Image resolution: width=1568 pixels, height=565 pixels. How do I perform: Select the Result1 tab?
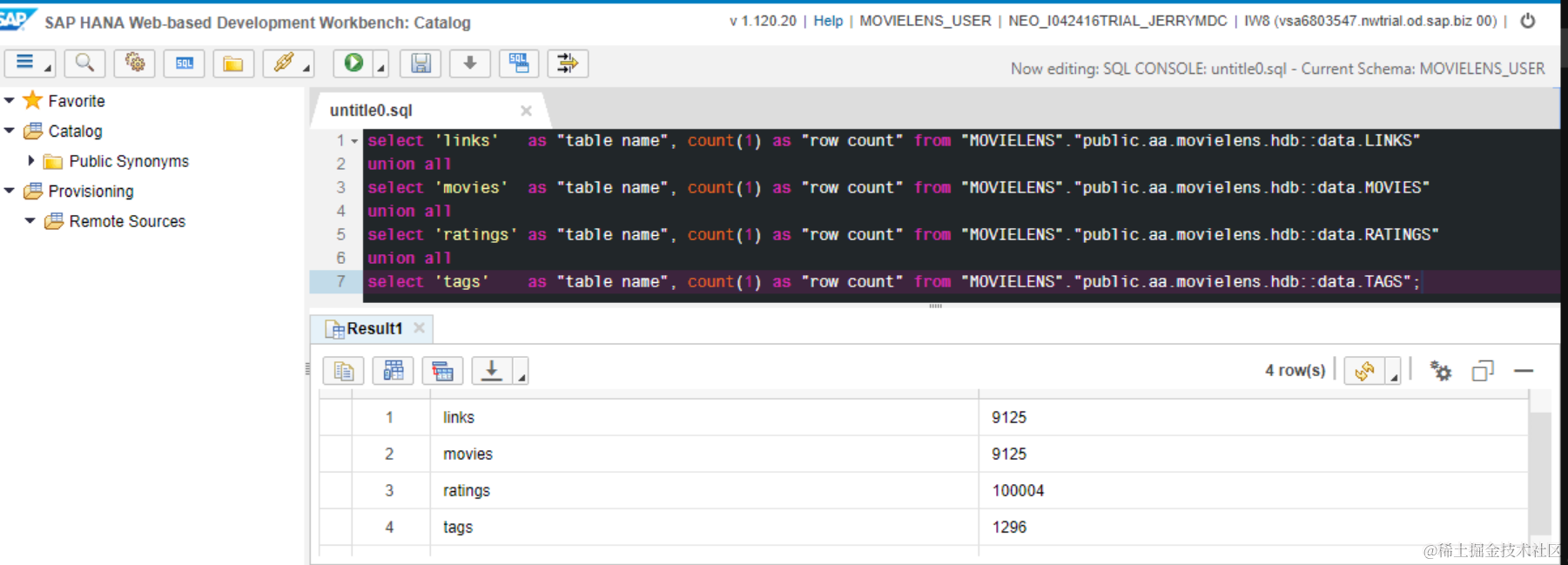point(374,328)
